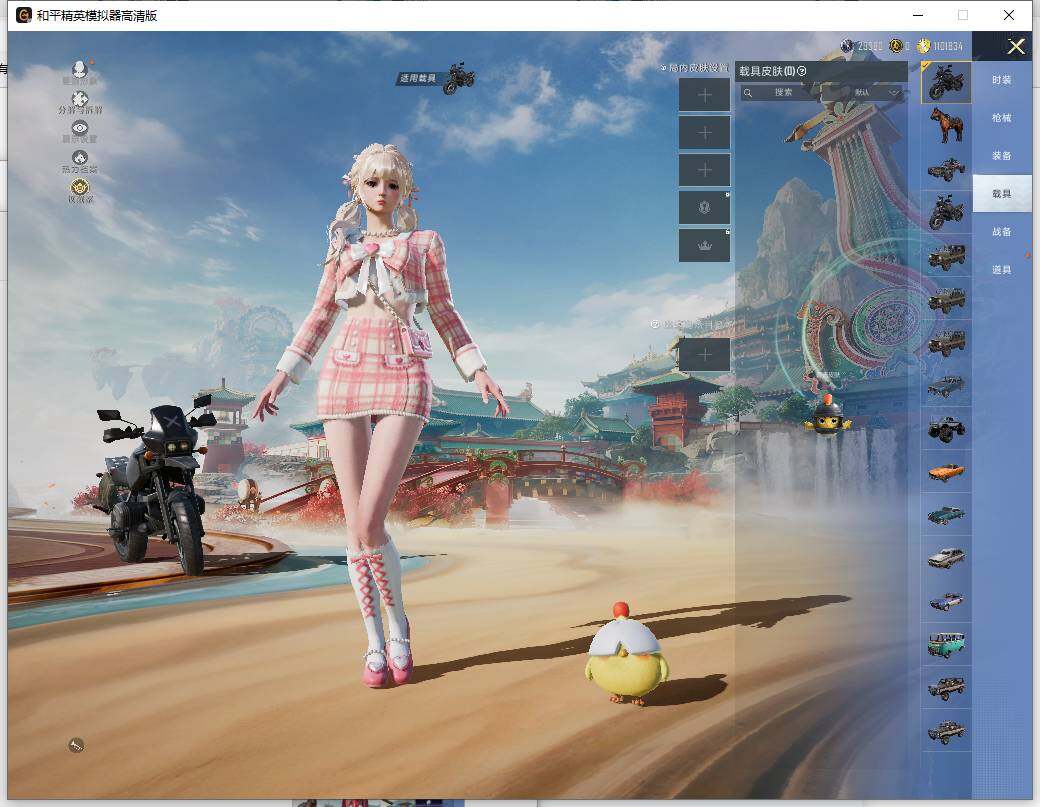
Task: Click the small round icon in the bottom-left corner
Action: tap(76, 745)
